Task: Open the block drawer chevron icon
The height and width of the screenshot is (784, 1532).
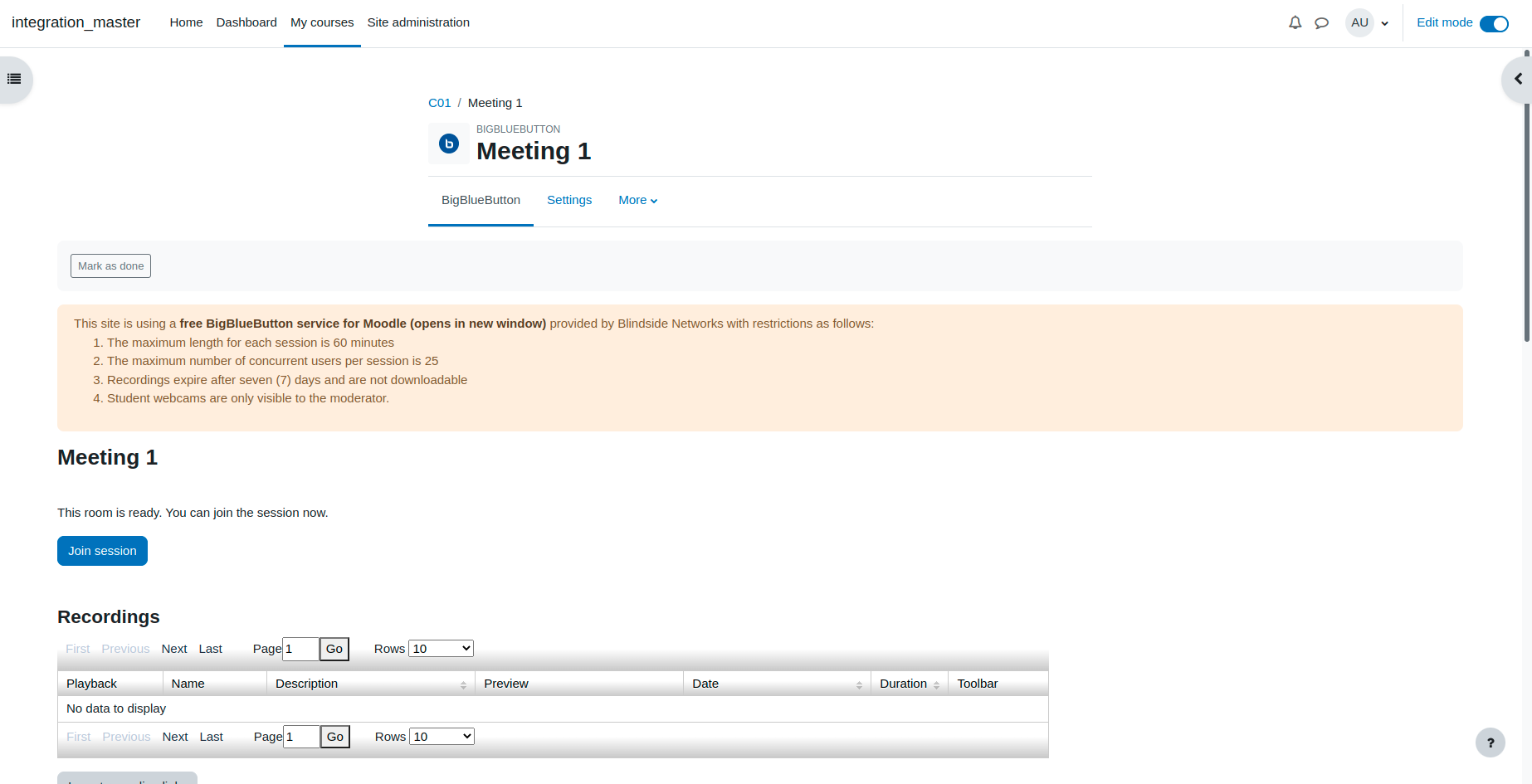Action: click(1518, 80)
